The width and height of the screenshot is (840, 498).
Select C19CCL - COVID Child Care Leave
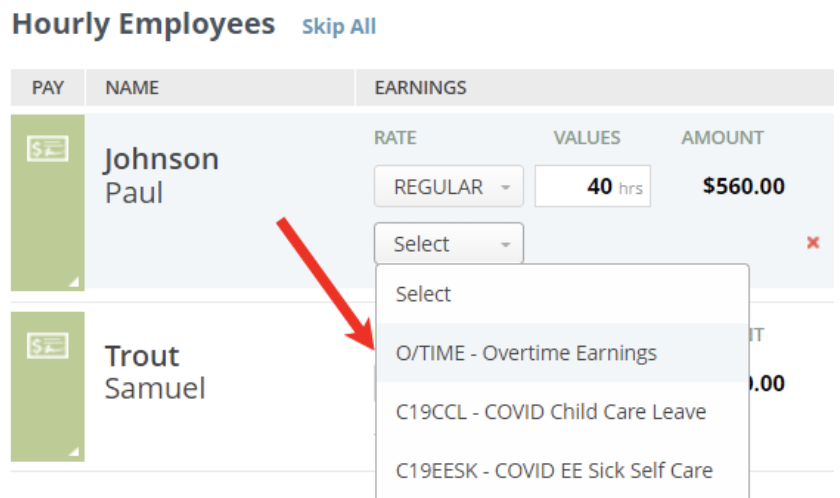tap(550, 411)
